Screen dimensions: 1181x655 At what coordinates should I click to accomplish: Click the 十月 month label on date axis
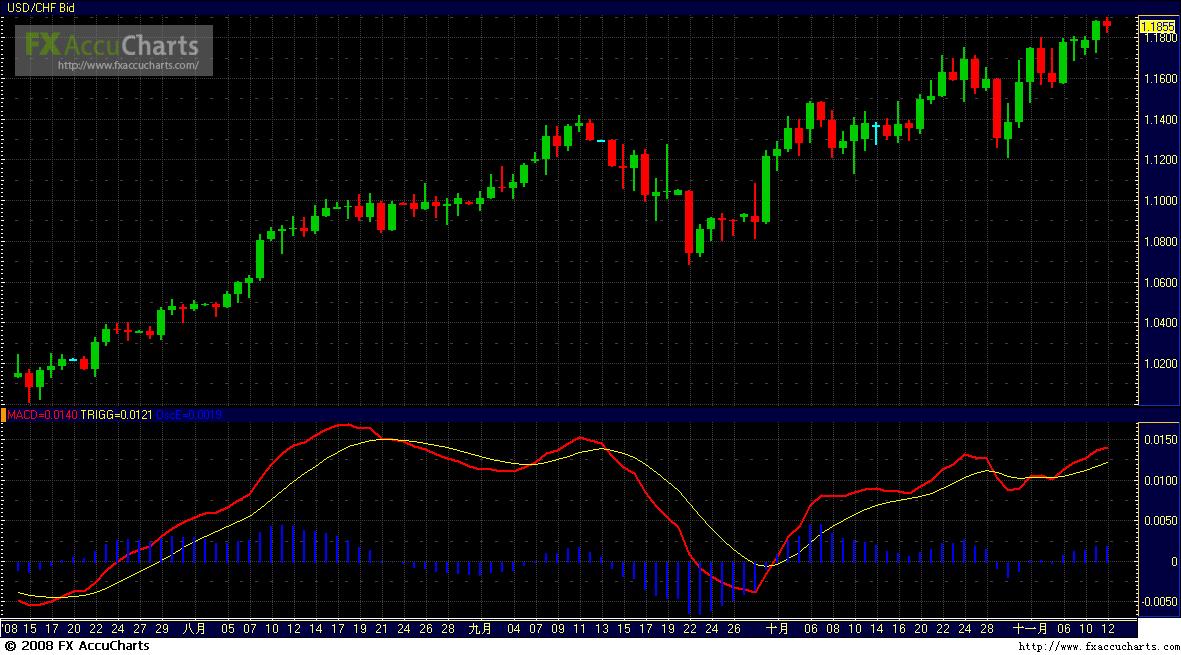[777, 629]
